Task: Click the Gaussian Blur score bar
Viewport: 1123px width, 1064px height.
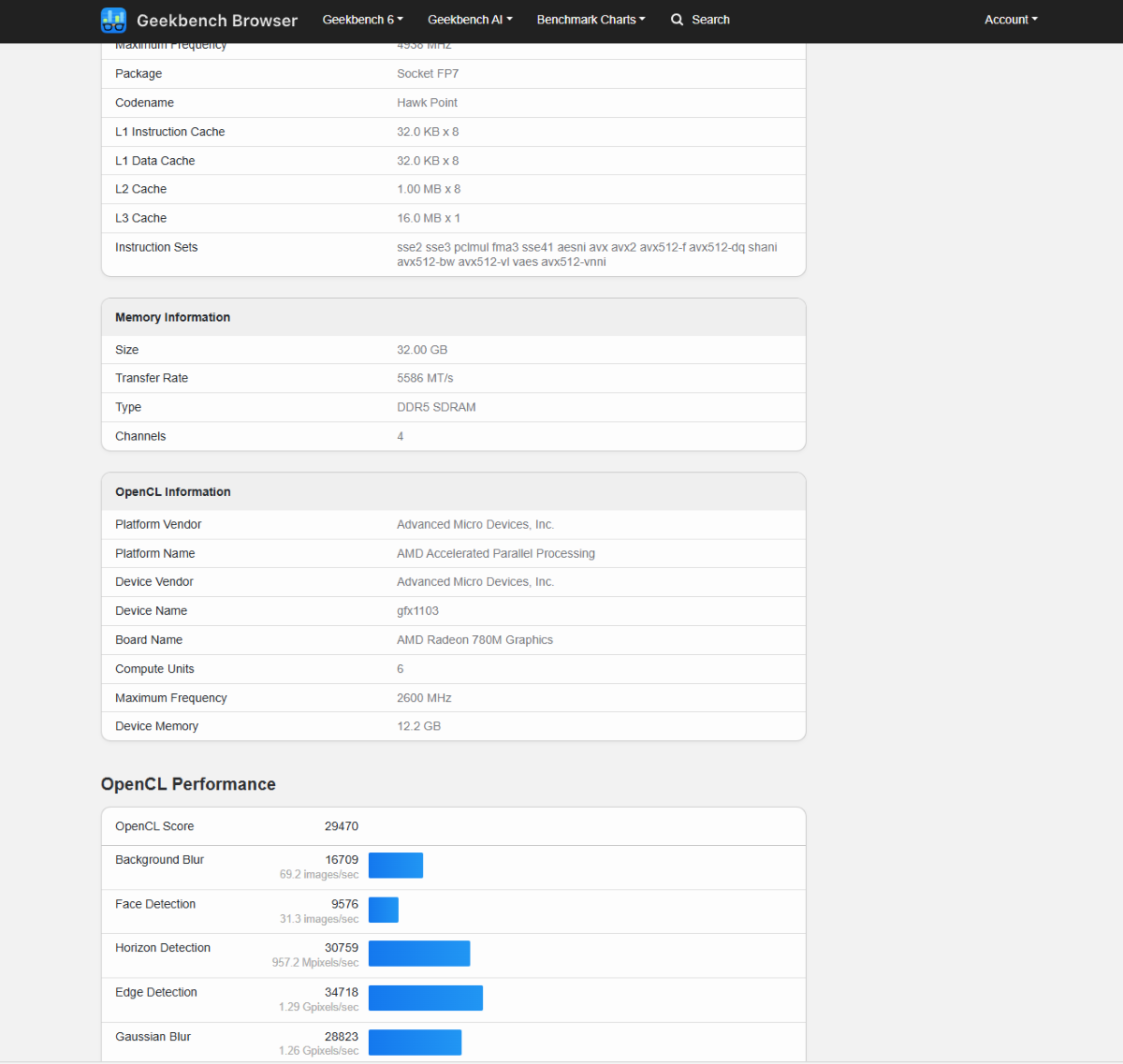Action: 416,1042
